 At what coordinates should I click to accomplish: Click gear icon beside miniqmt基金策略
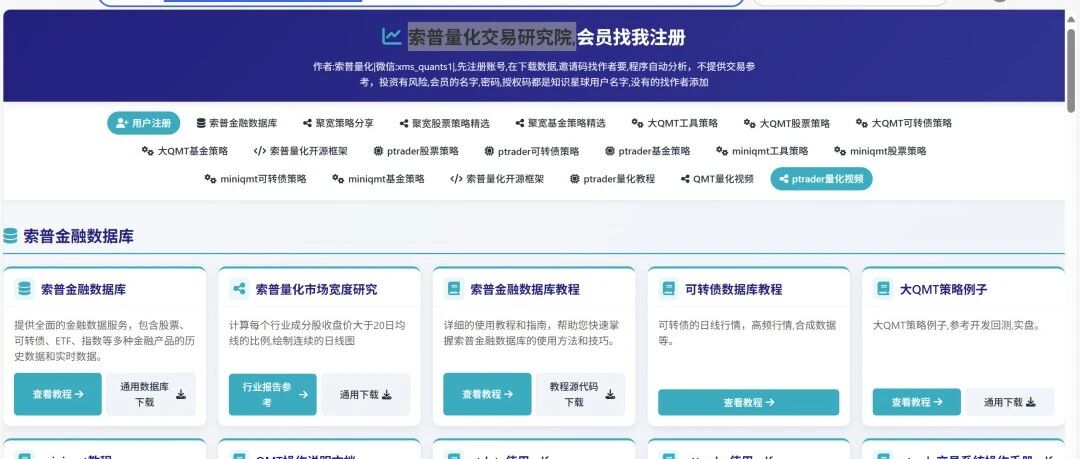pyautogui.click(x=338, y=178)
